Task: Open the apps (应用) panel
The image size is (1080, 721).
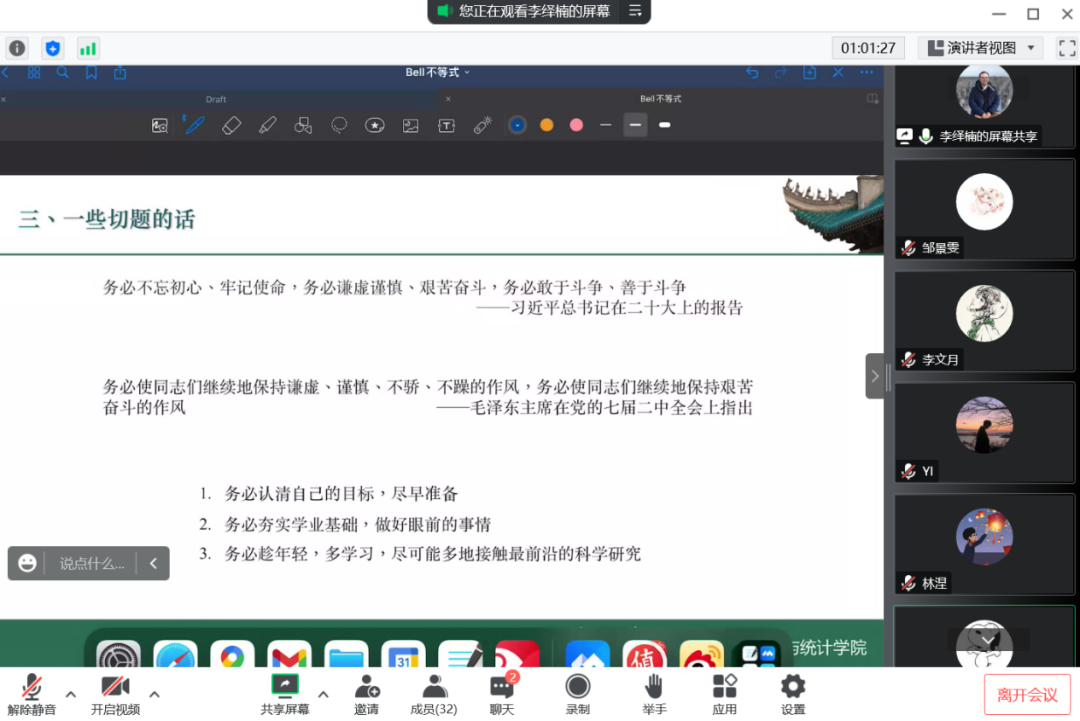Action: point(724,687)
